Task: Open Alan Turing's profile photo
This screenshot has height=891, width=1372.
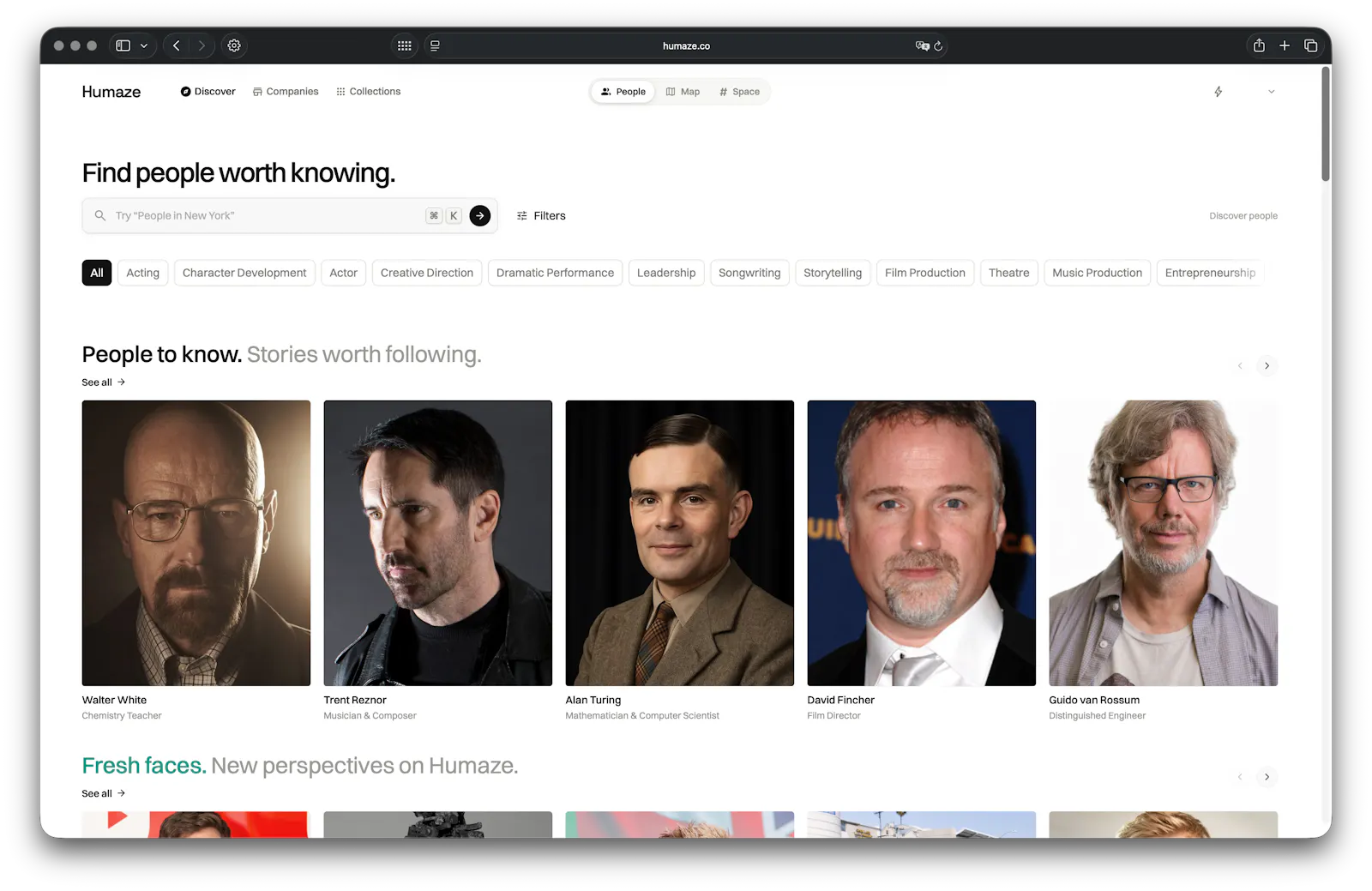Action: click(680, 543)
